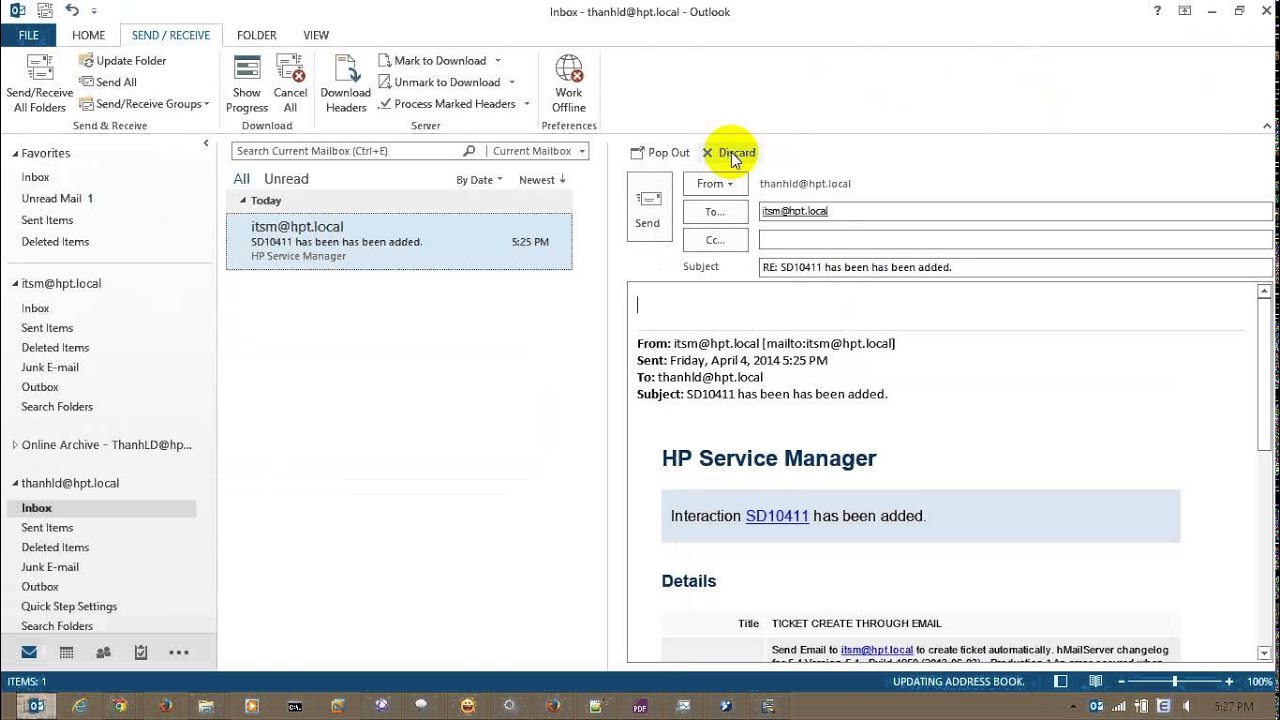The height and width of the screenshot is (720, 1280).
Task: Open Deleted Items in Favorites
Action: [x=55, y=241]
